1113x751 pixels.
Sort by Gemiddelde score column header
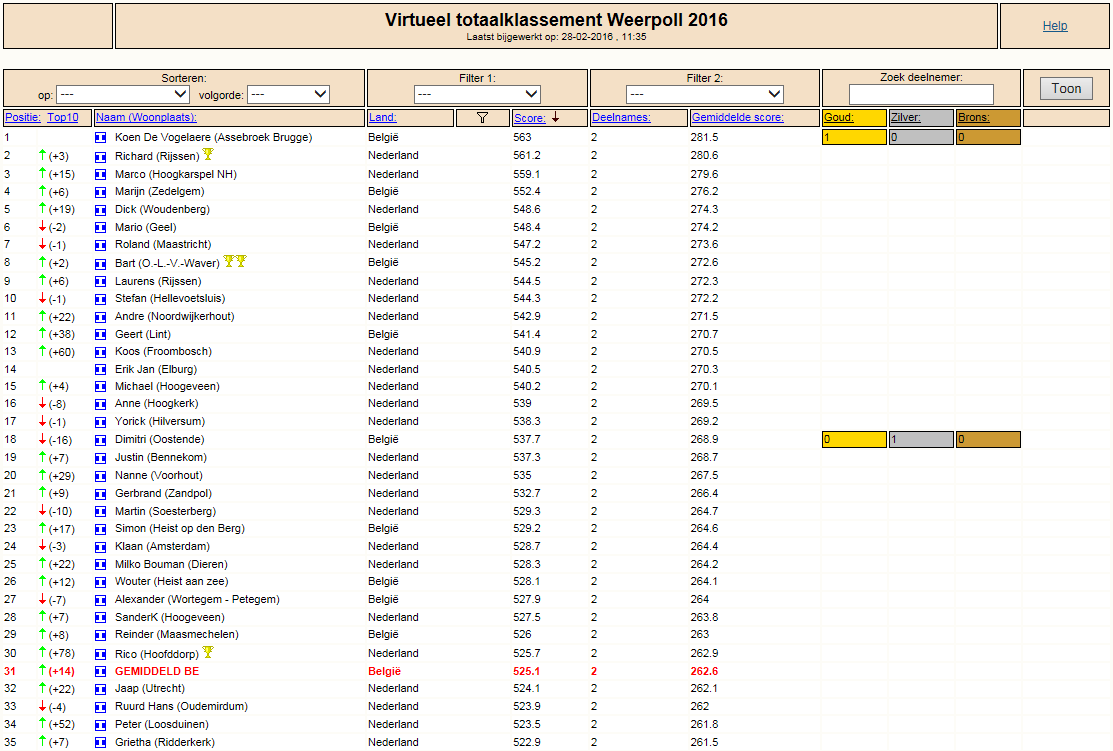pos(738,118)
